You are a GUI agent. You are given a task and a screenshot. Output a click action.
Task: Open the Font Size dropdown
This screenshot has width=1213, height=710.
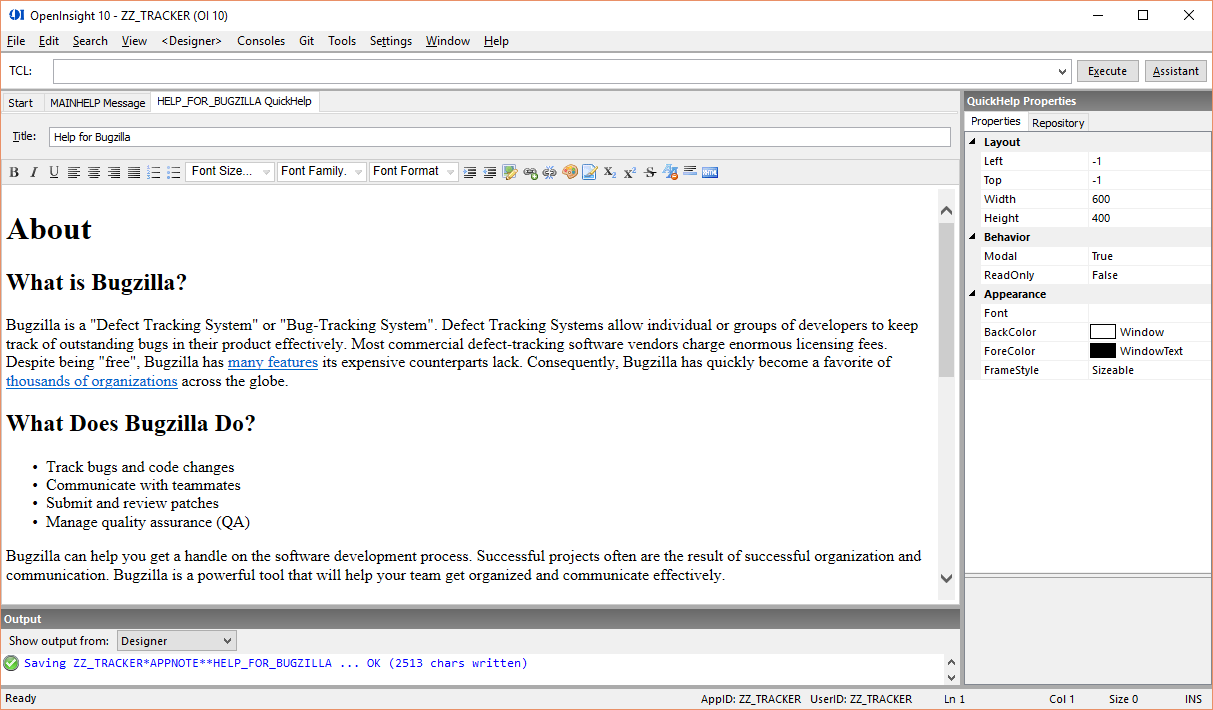pos(230,172)
